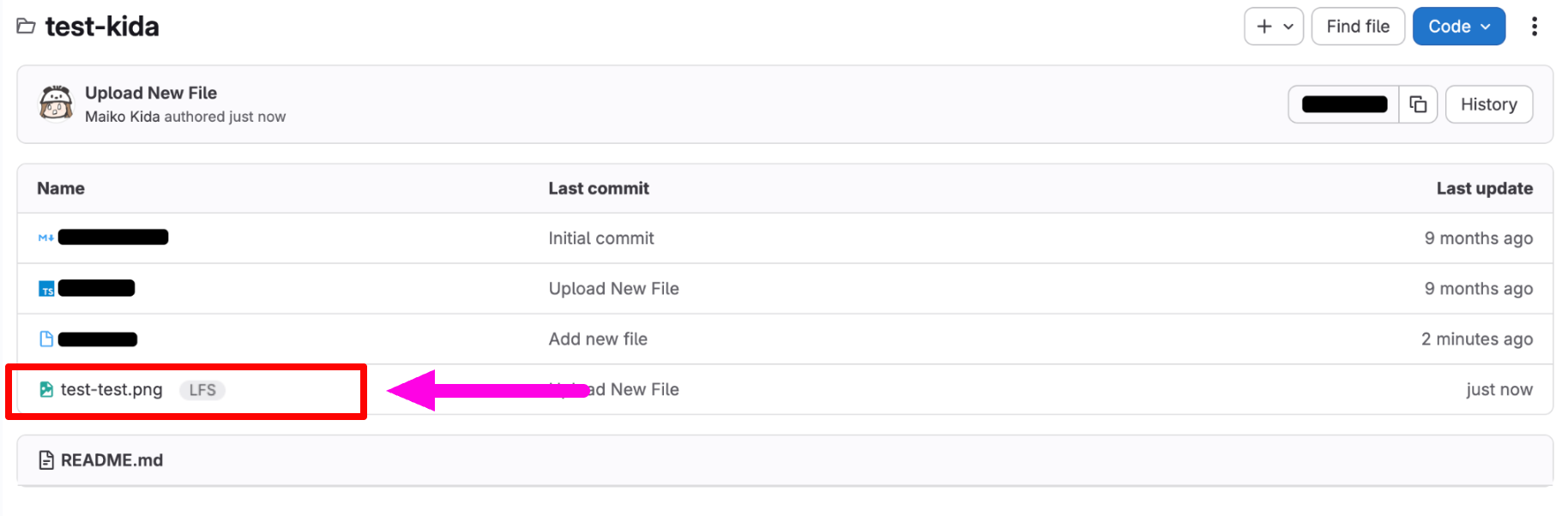The width and height of the screenshot is (1568, 516).
Task: Expand the plus add-file dropdown
Action: 1274,27
